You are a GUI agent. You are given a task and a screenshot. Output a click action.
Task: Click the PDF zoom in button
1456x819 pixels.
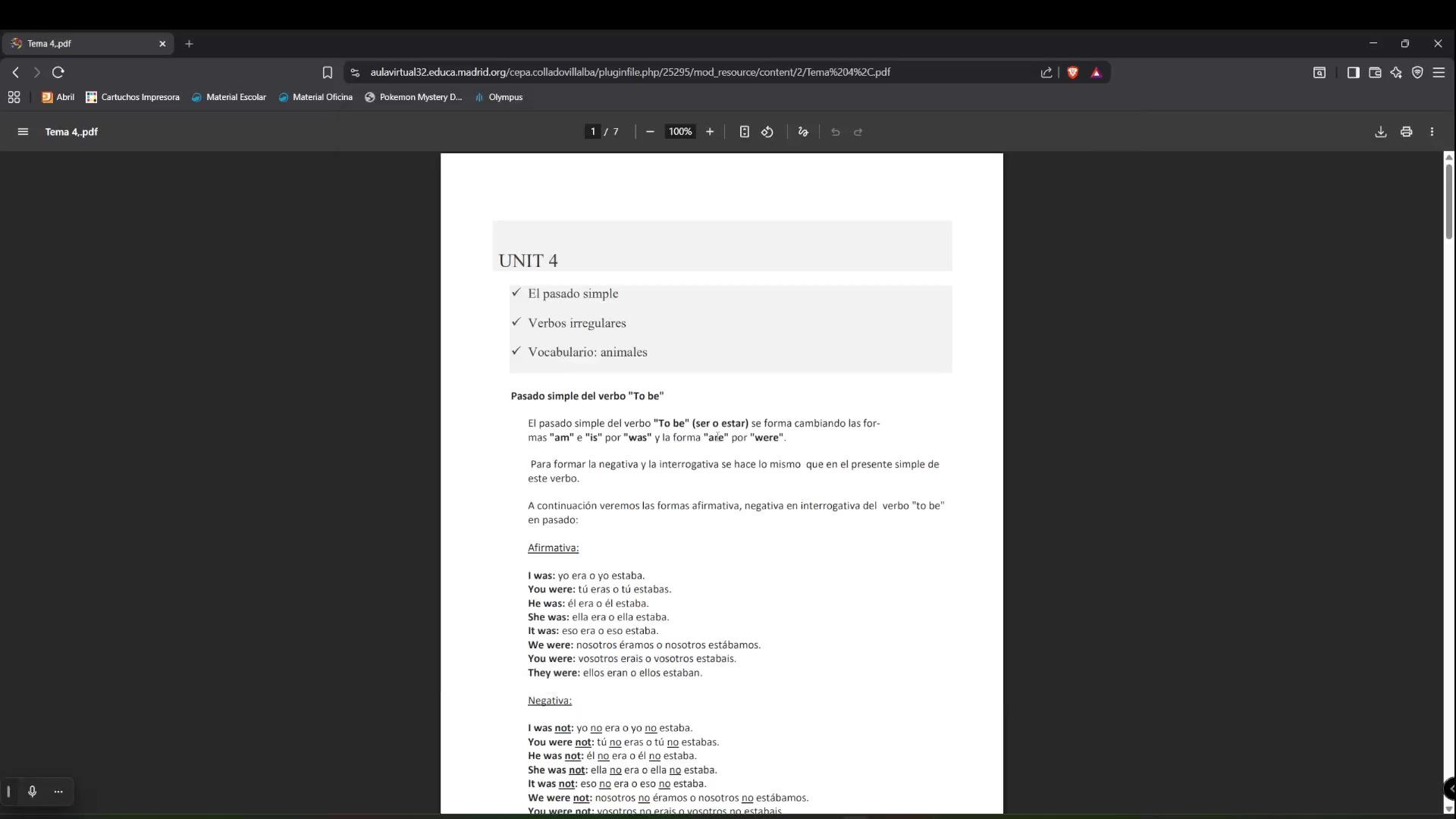click(710, 132)
